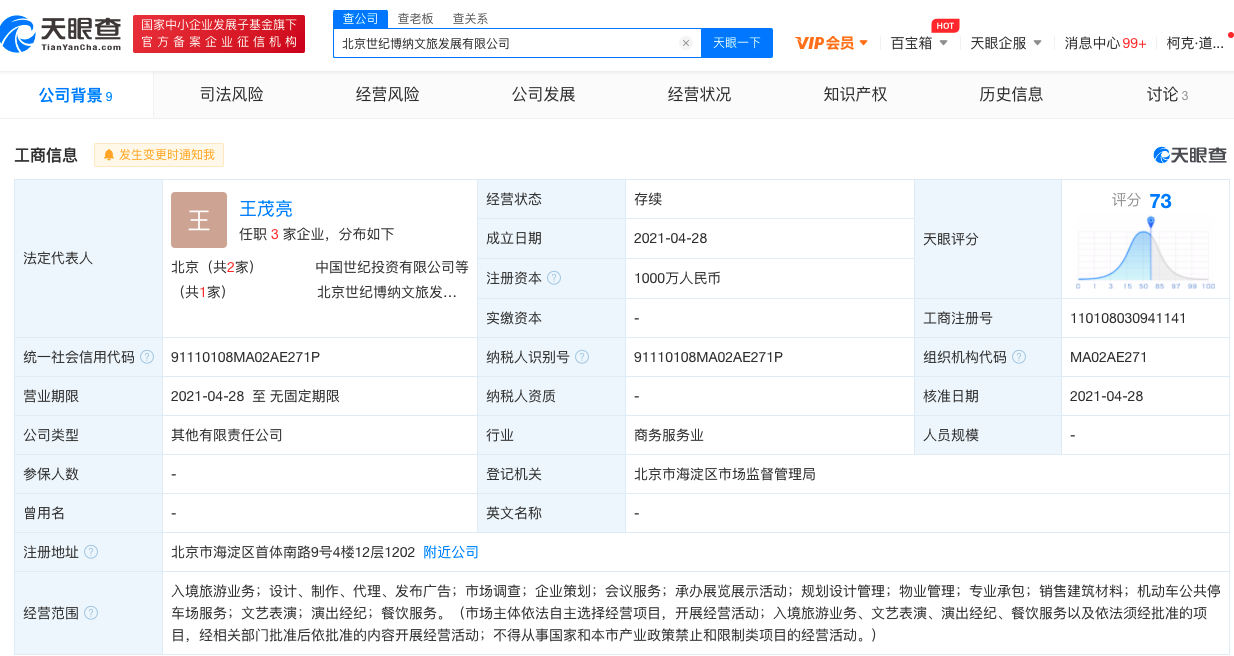Click the help icon next to 统一社会信用代码

pyautogui.click(x=147, y=357)
